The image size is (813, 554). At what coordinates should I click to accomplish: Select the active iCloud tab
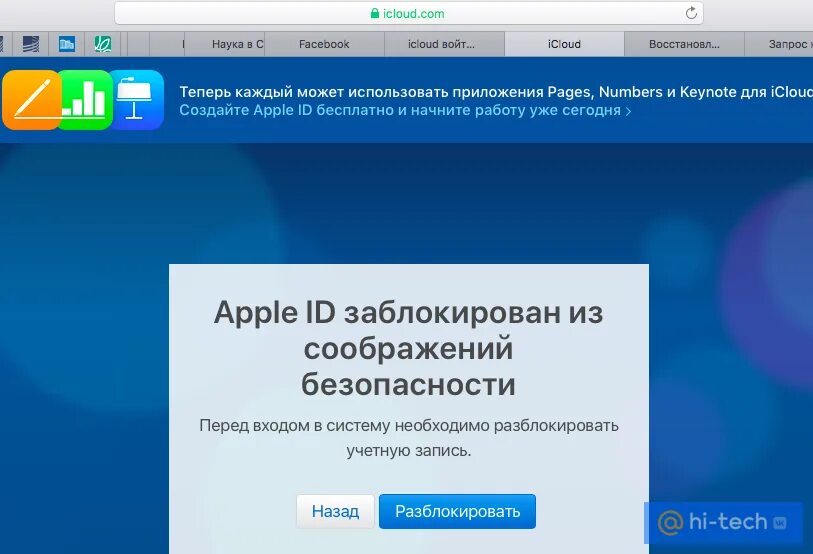click(564, 44)
